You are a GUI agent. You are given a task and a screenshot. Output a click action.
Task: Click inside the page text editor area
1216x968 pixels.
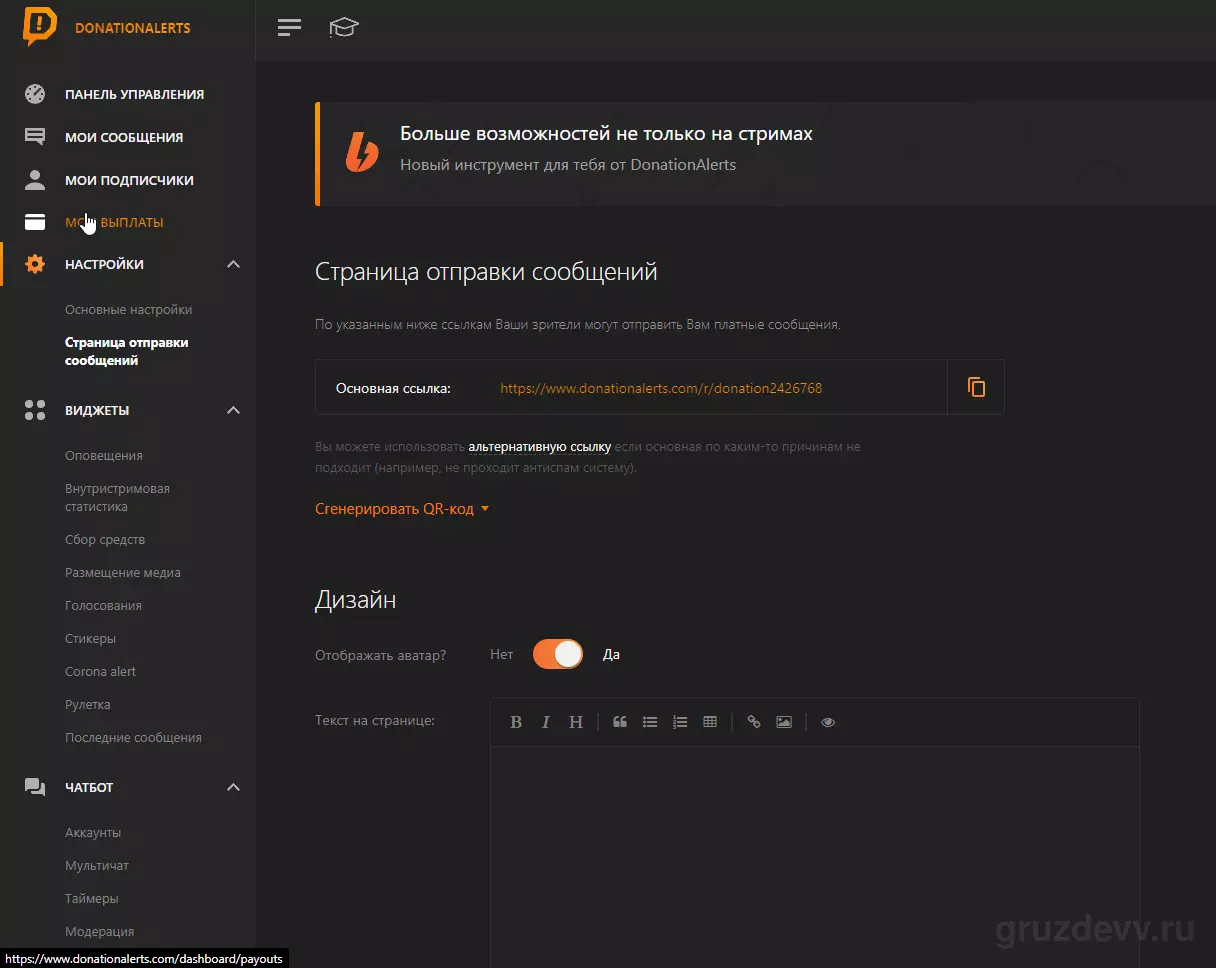click(815, 857)
